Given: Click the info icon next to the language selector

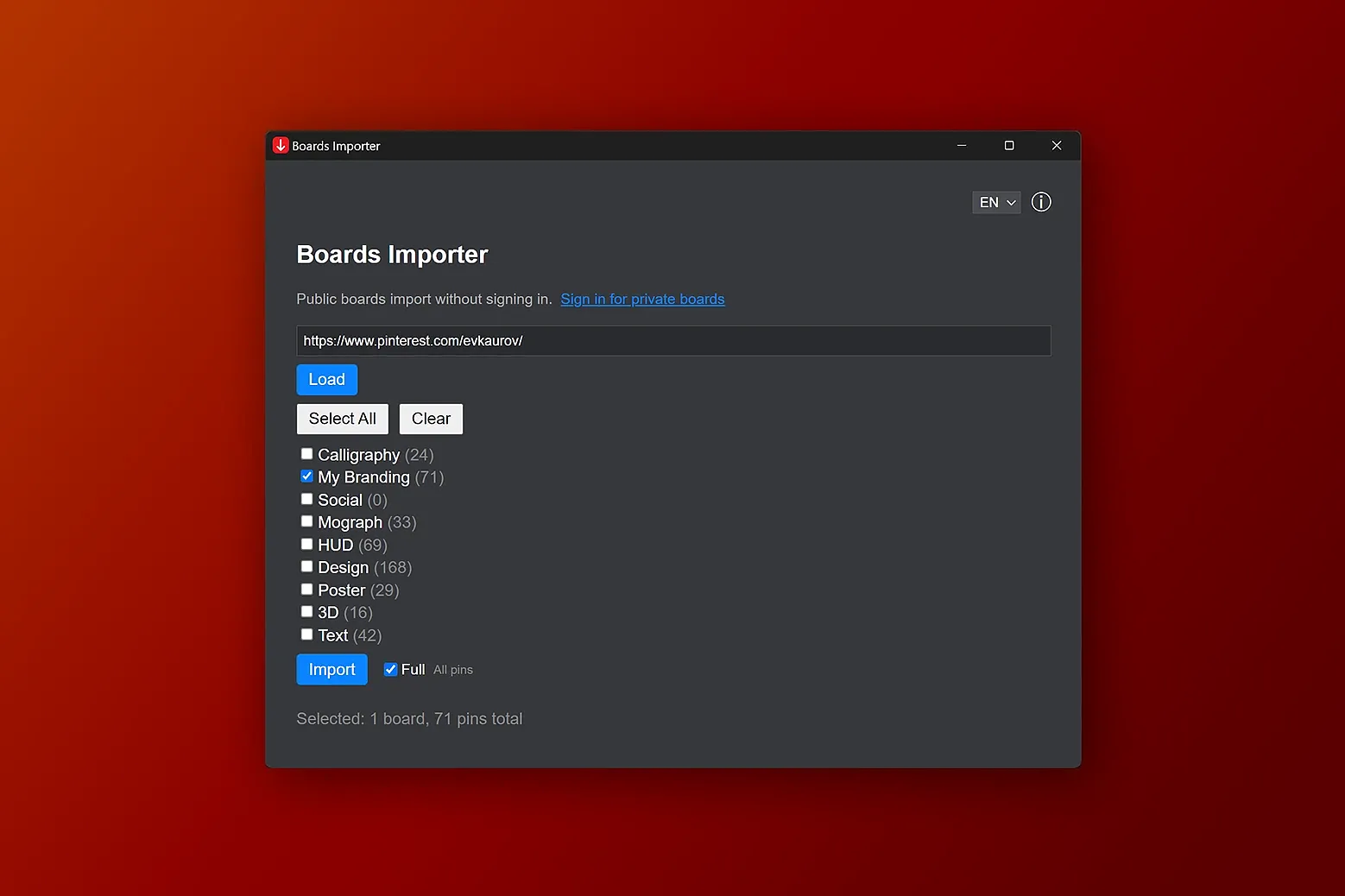Looking at the screenshot, I should point(1041,202).
